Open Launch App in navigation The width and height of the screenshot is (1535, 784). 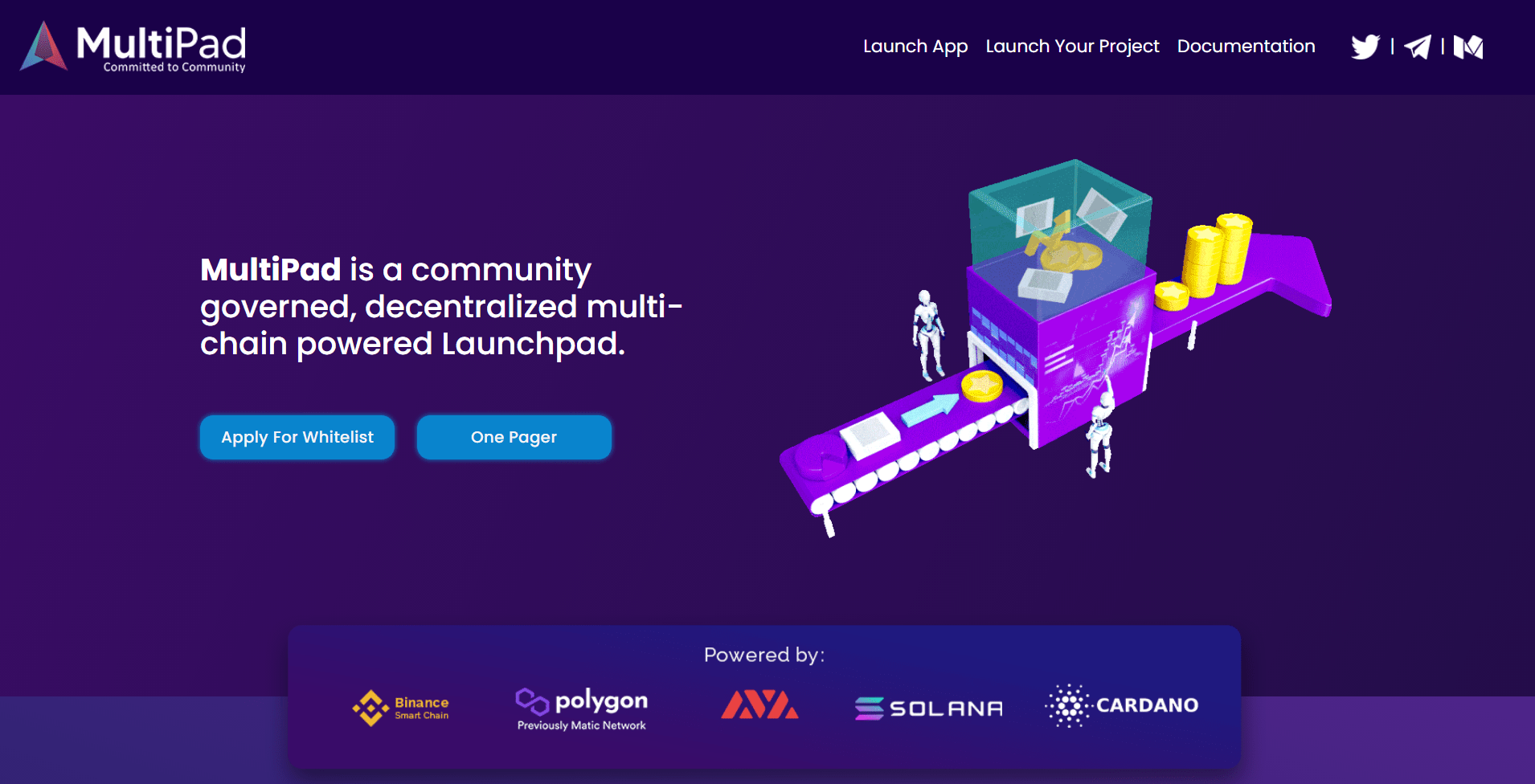[915, 47]
